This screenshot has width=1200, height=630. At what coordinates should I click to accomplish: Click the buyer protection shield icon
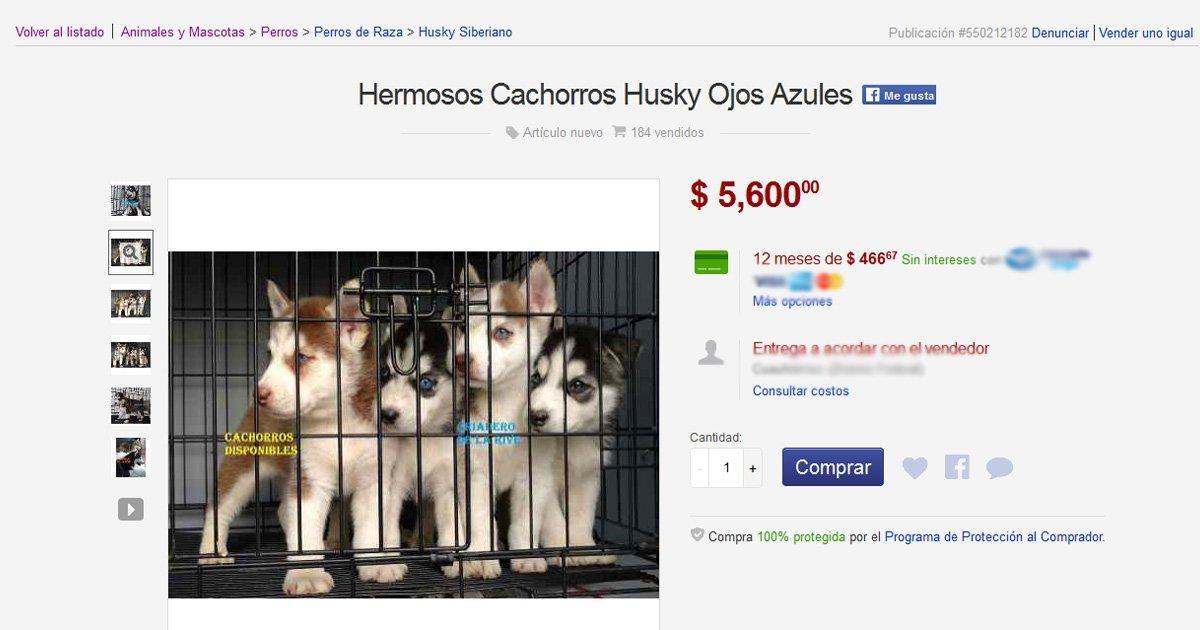(697, 535)
